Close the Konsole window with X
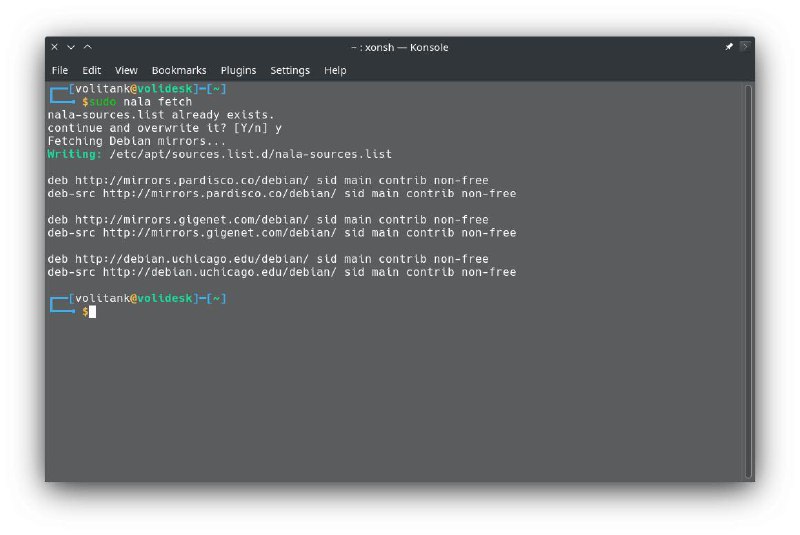Screen dimensions: 800x535 pos(55,47)
